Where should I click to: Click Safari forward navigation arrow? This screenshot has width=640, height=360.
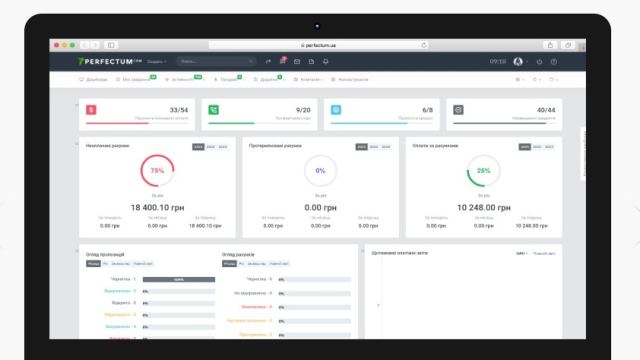(x=95, y=45)
